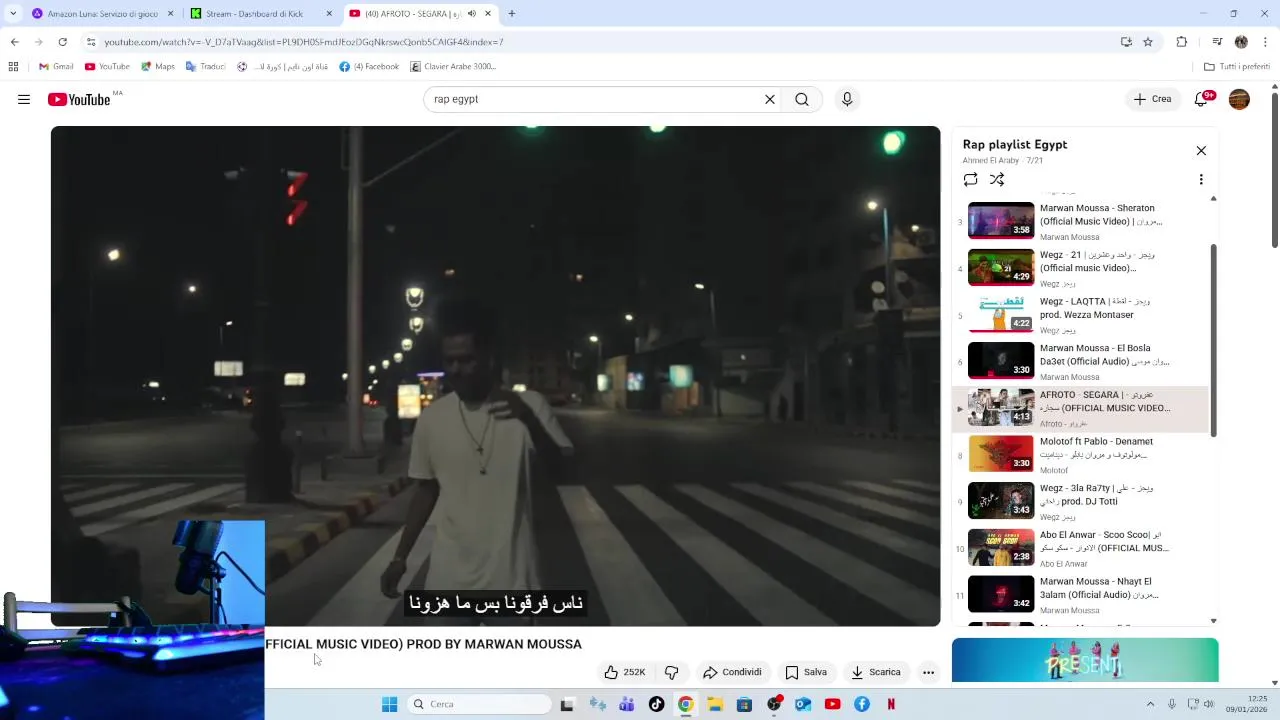Dislike the video
Screen dimensions: 1280x720
tap(672, 672)
